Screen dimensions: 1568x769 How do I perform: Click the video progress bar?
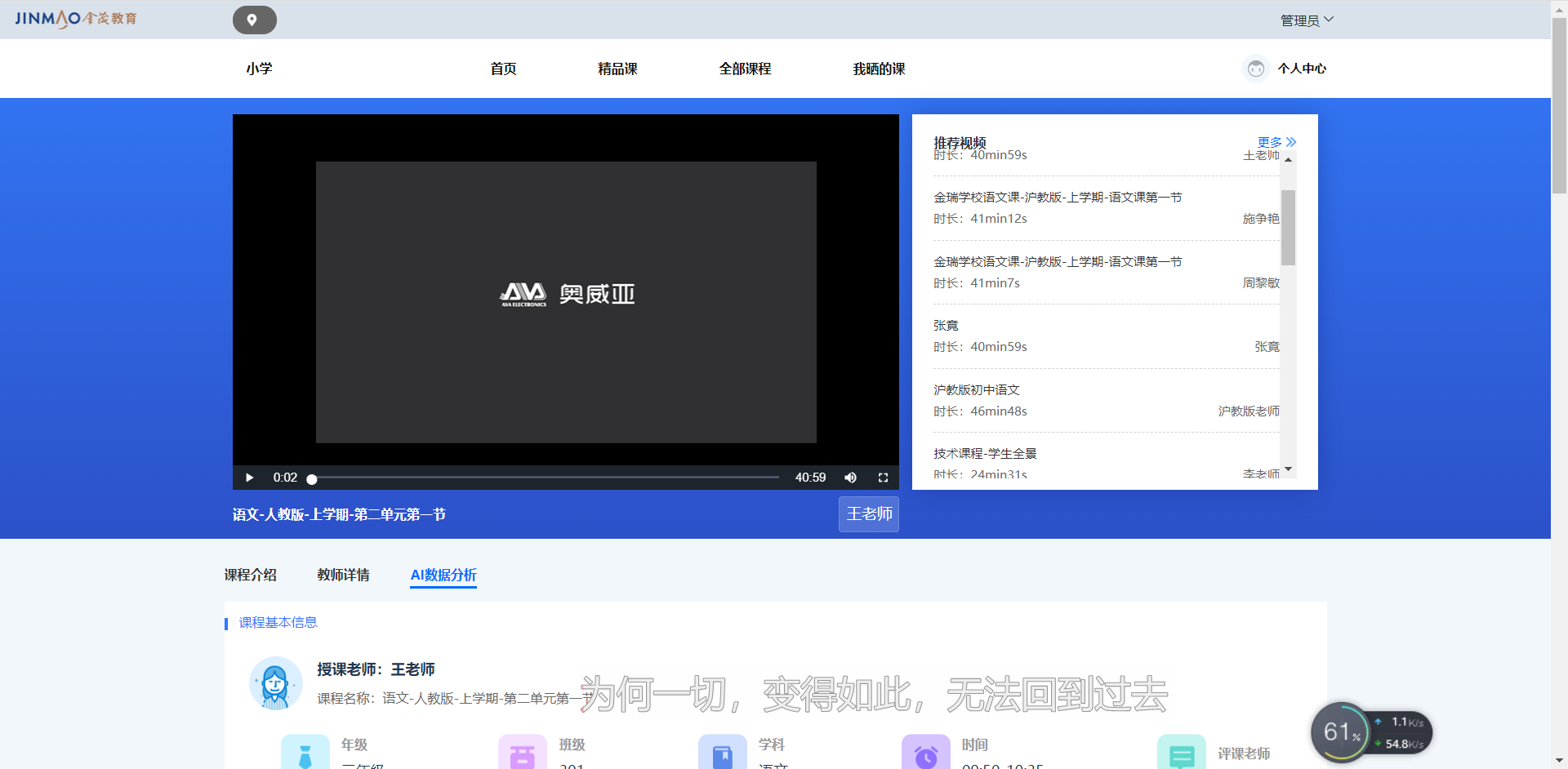pyautogui.click(x=545, y=478)
